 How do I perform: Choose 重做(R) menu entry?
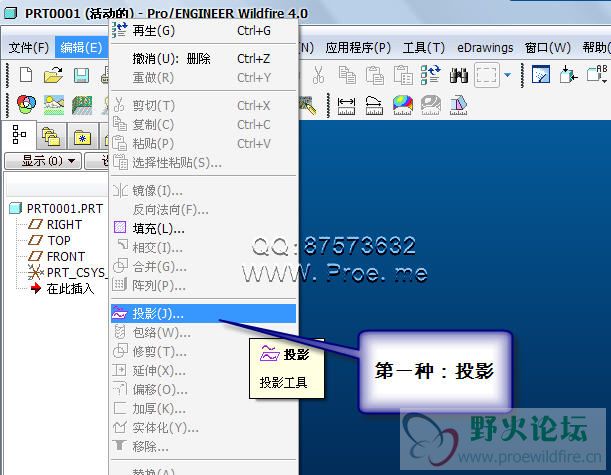(203, 78)
